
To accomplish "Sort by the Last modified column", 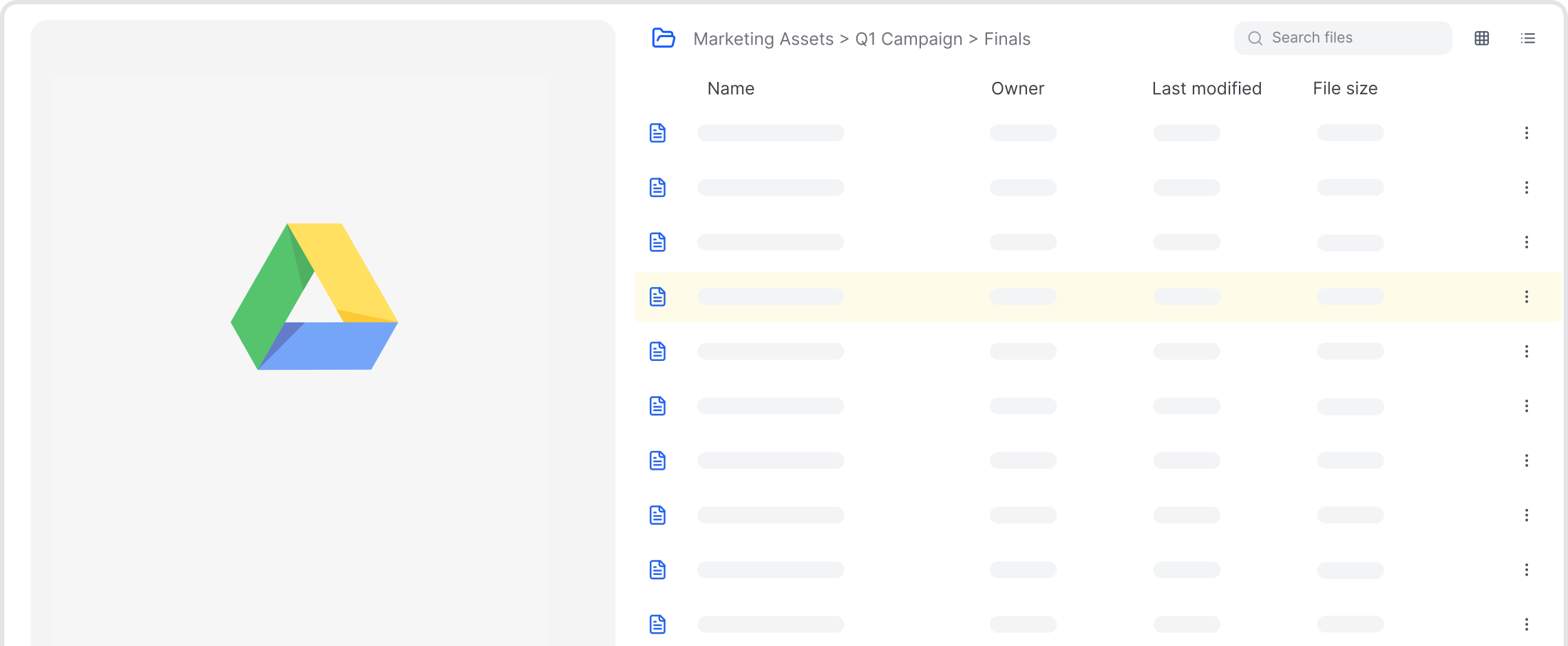I will tap(1207, 88).
